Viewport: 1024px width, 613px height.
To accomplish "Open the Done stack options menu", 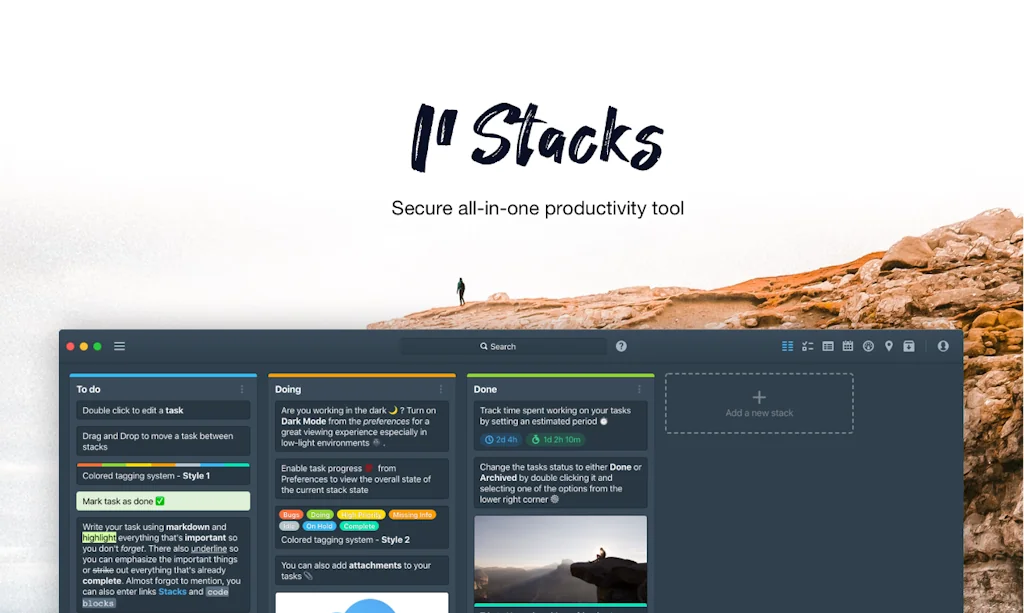I will 641,389.
